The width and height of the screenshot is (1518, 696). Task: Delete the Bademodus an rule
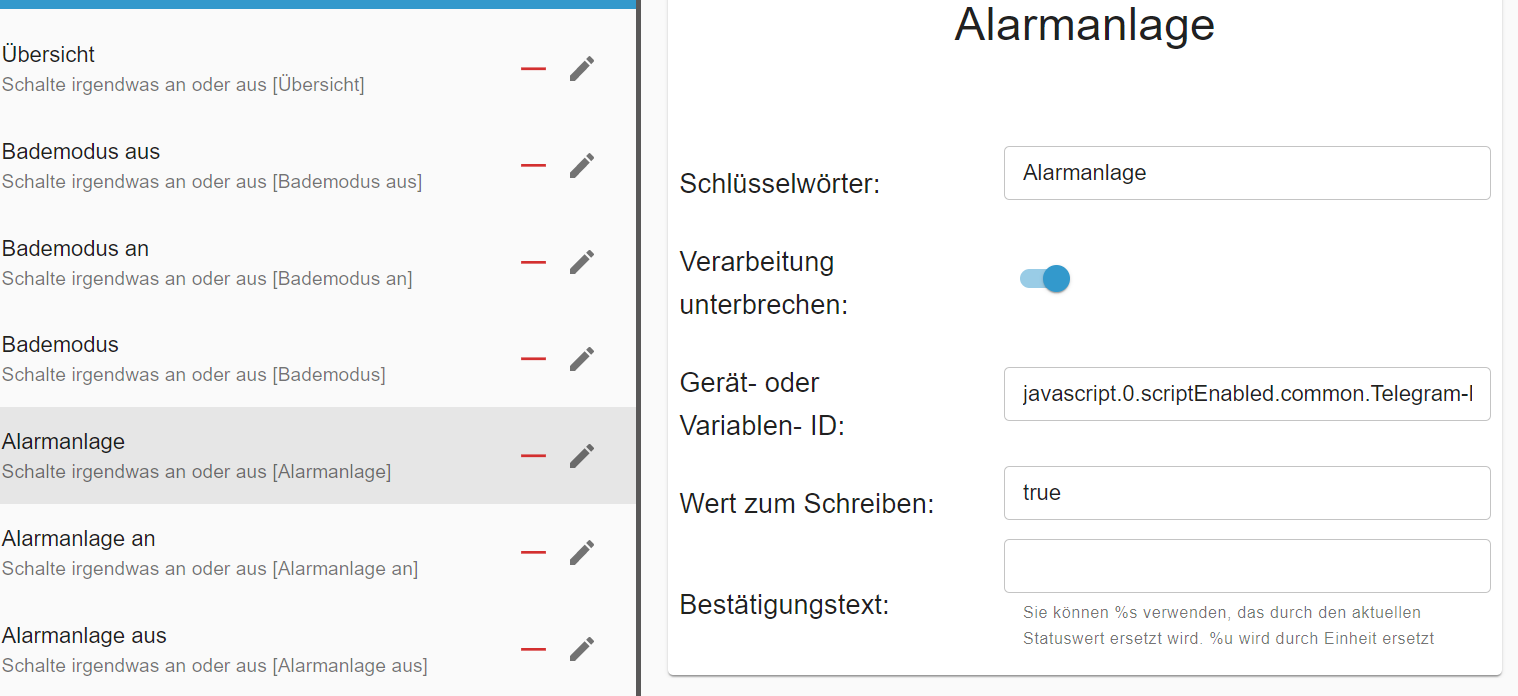533,262
